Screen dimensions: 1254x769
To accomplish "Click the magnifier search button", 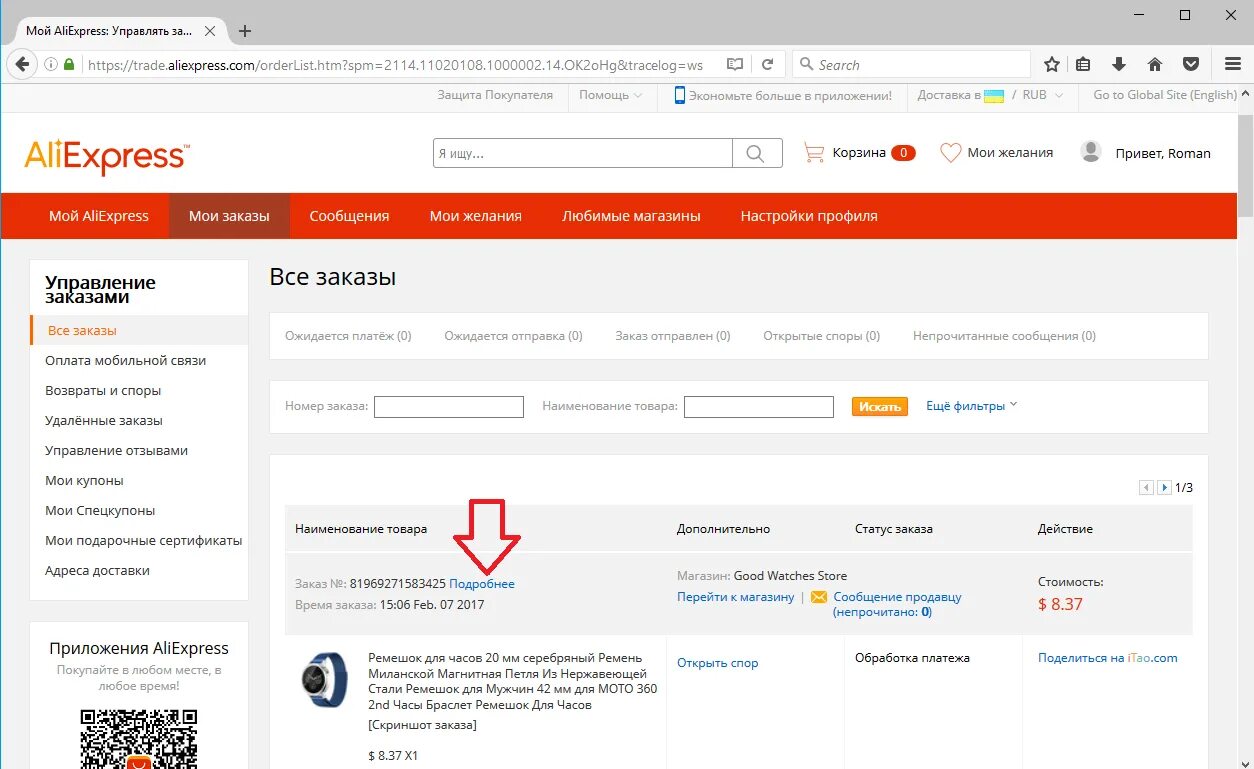I will [756, 153].
